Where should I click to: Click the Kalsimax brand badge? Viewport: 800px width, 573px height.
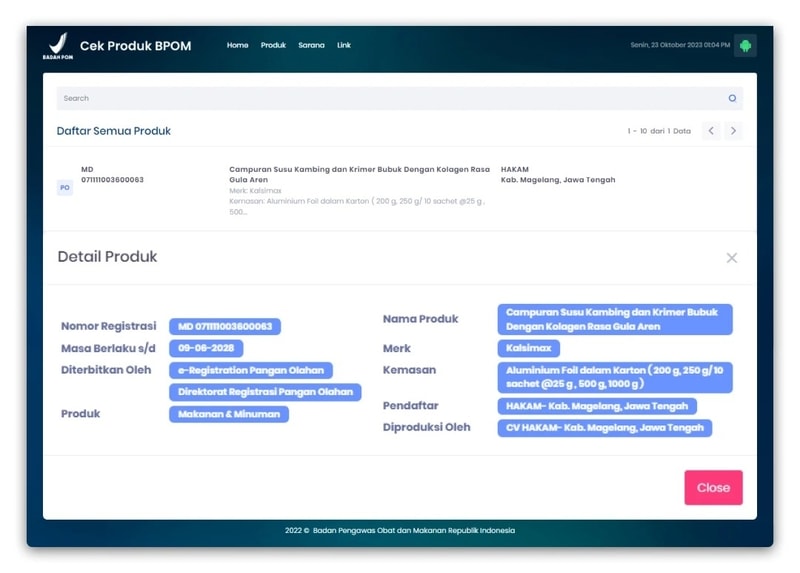tap(529, 348)
